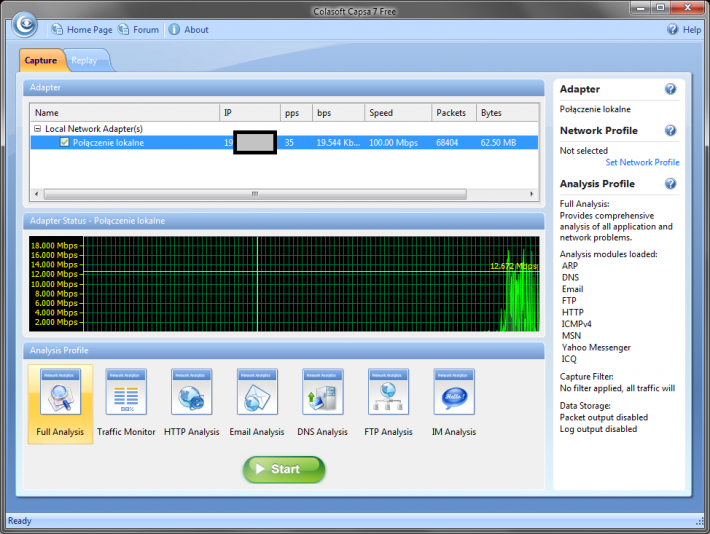
Task: Click the Set Network Profile link
Action: (642, 162)
